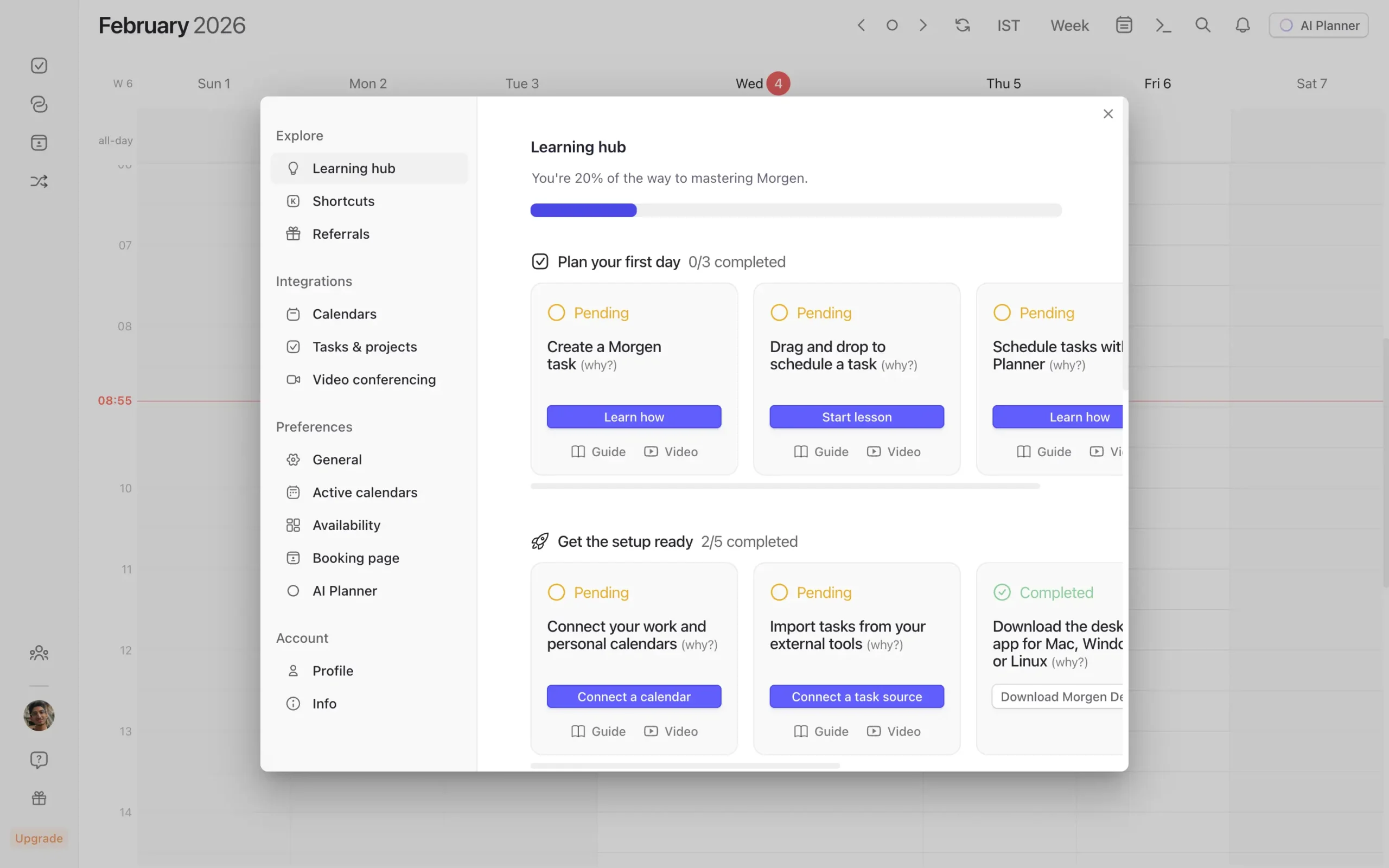This screenshot has width=1389, height=868.
Task: Click the help question bubble icon
Action: [39, 759]
